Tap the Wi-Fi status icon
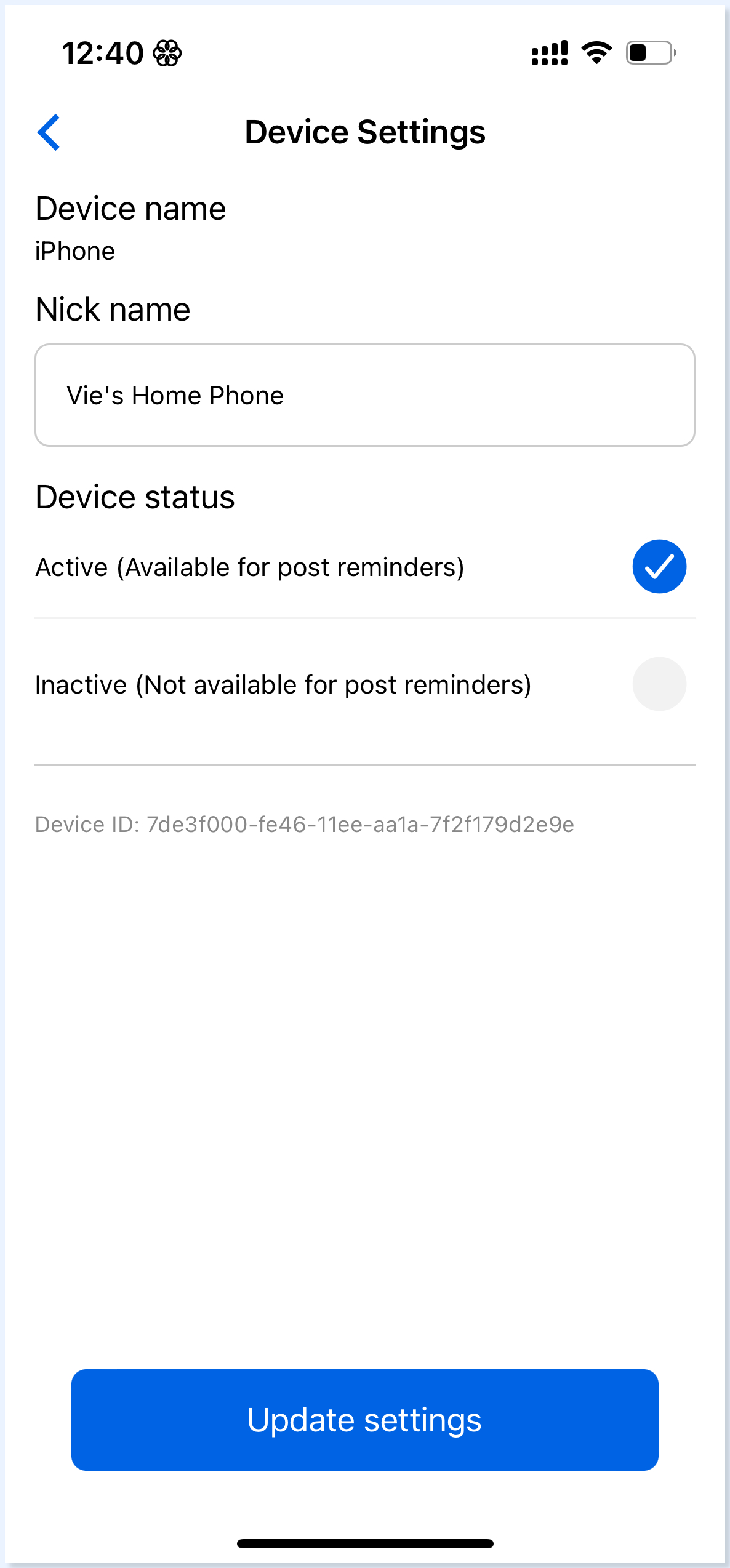This screenshot has width=730, height=1568. point(596,53)
